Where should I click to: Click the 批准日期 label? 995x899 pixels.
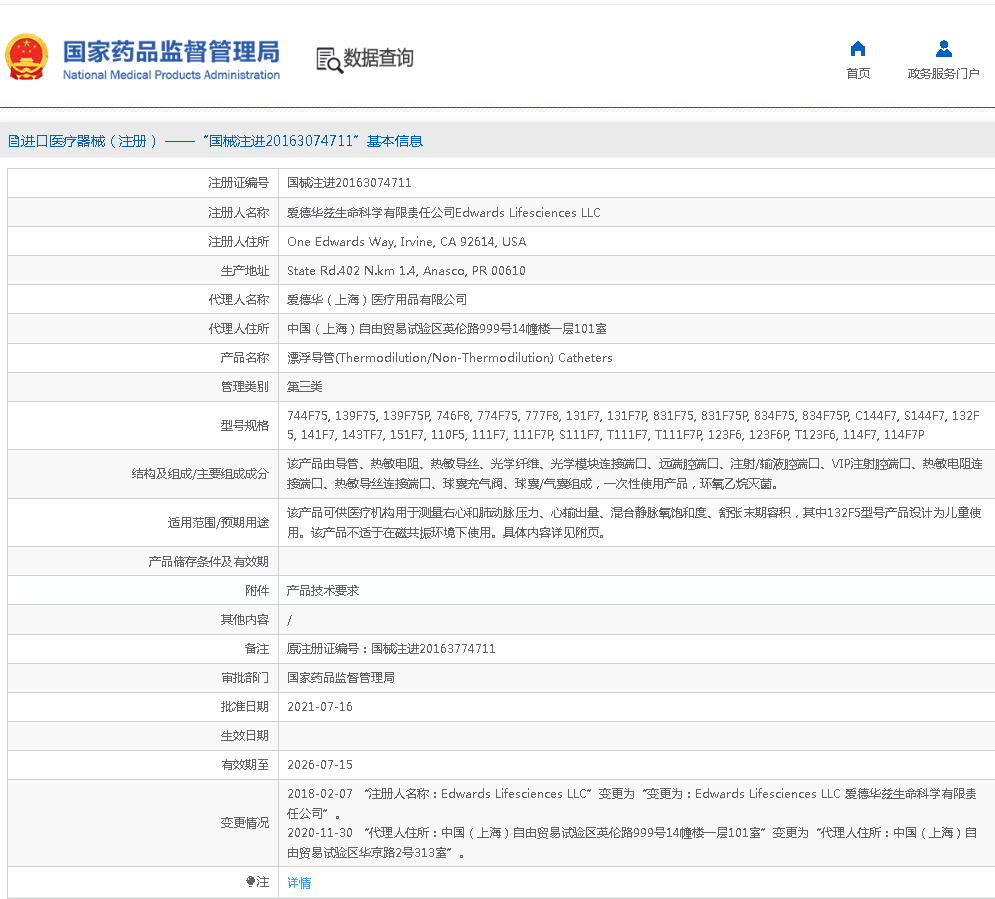click(x=245, y=707)
